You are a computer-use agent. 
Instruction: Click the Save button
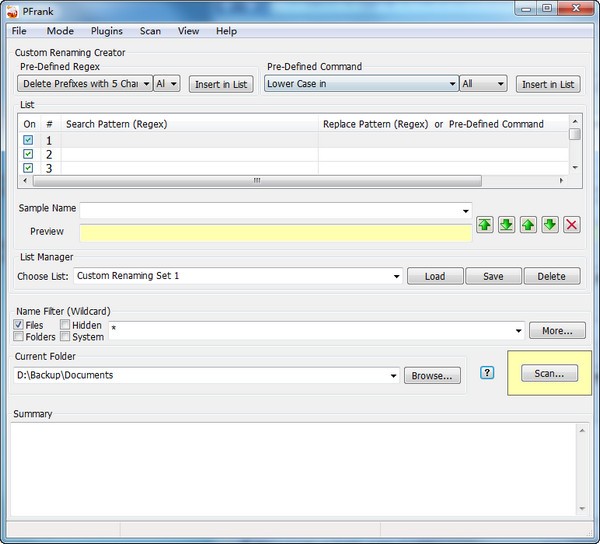pos(493,276)
